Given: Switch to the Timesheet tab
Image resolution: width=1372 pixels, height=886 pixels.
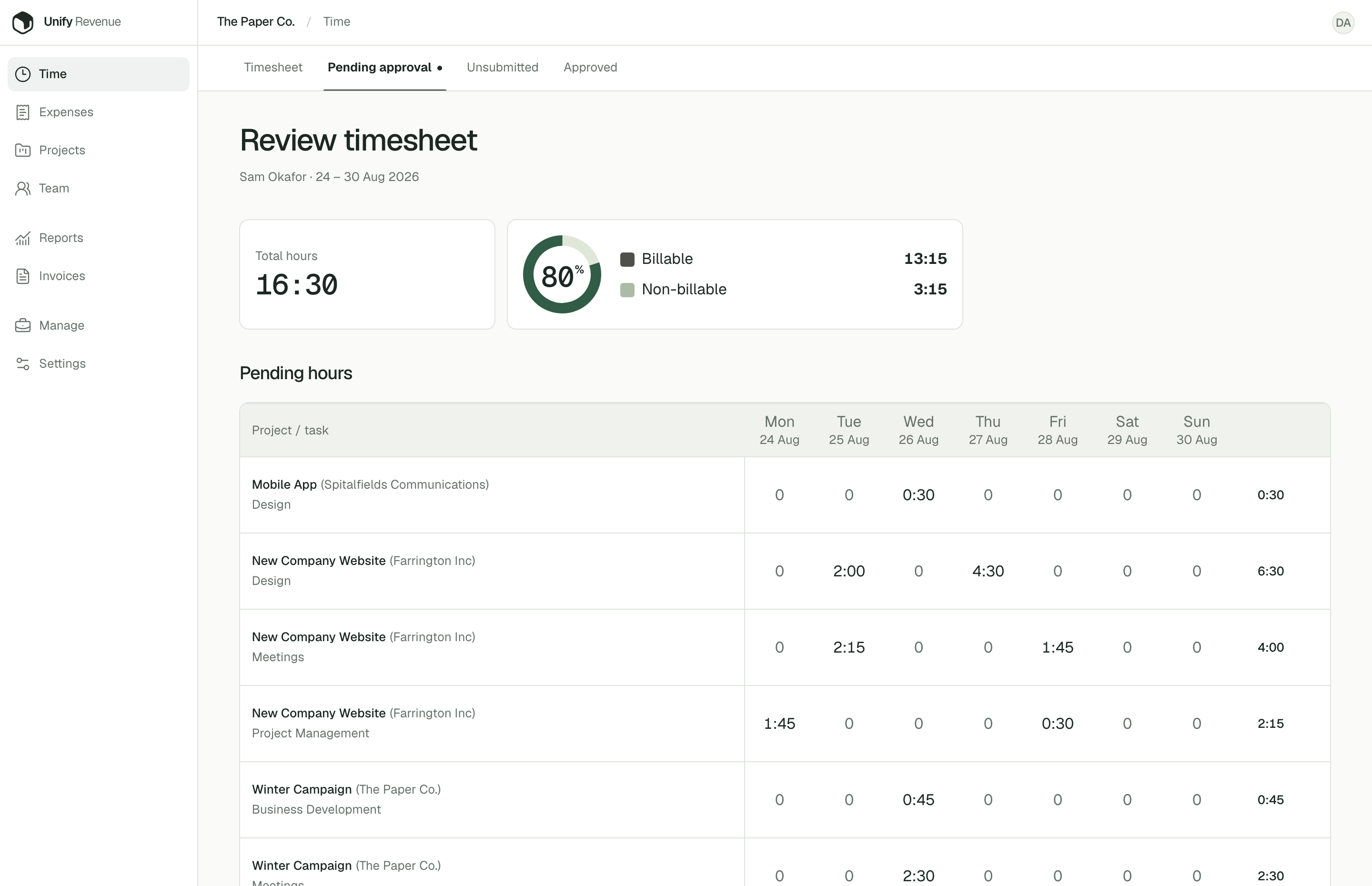Looking at the screenshot, I should pos(272,67).
